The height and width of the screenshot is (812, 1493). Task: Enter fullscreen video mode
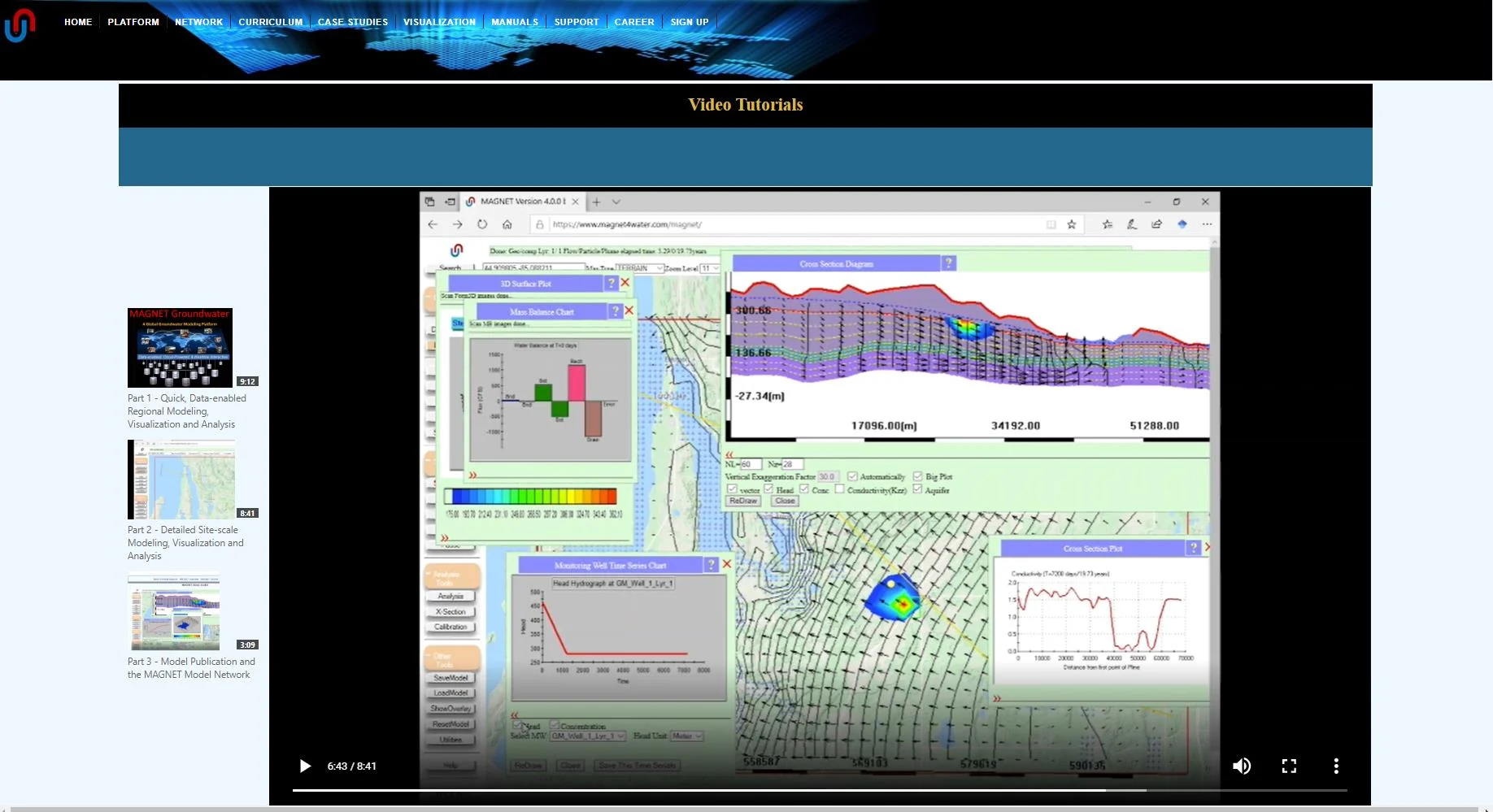point(1289,766)
